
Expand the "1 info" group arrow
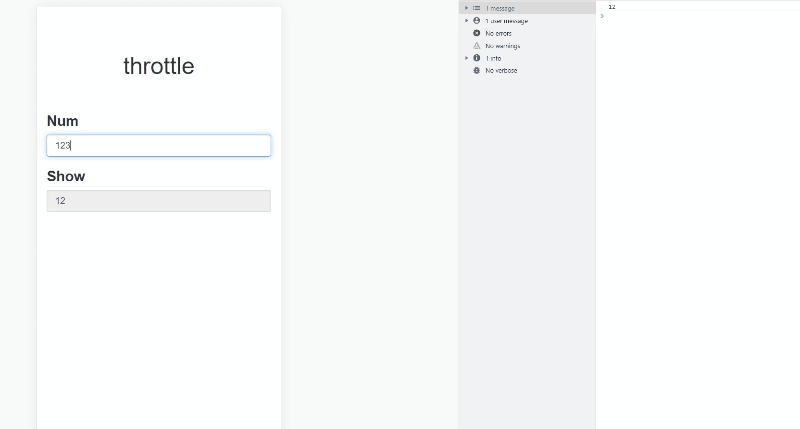(466, 58)
